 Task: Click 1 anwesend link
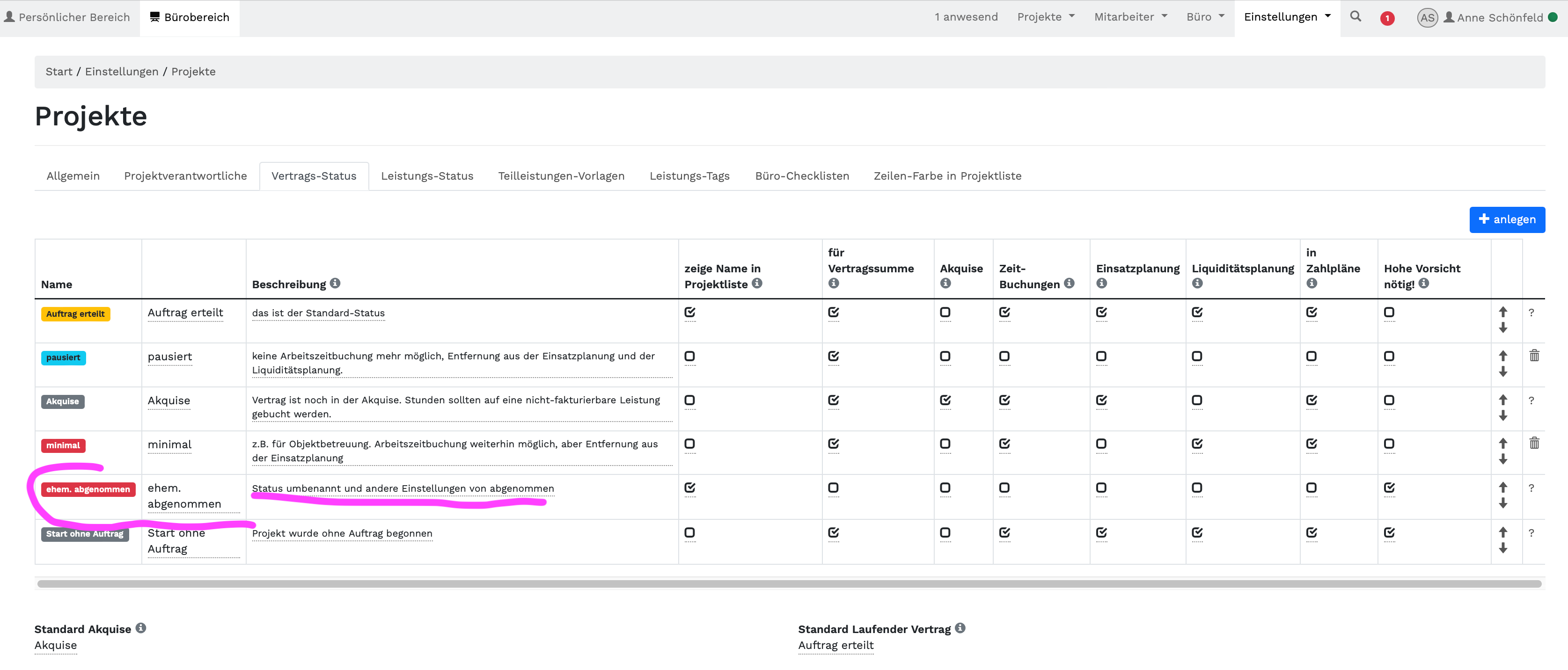tap(966, 17)
